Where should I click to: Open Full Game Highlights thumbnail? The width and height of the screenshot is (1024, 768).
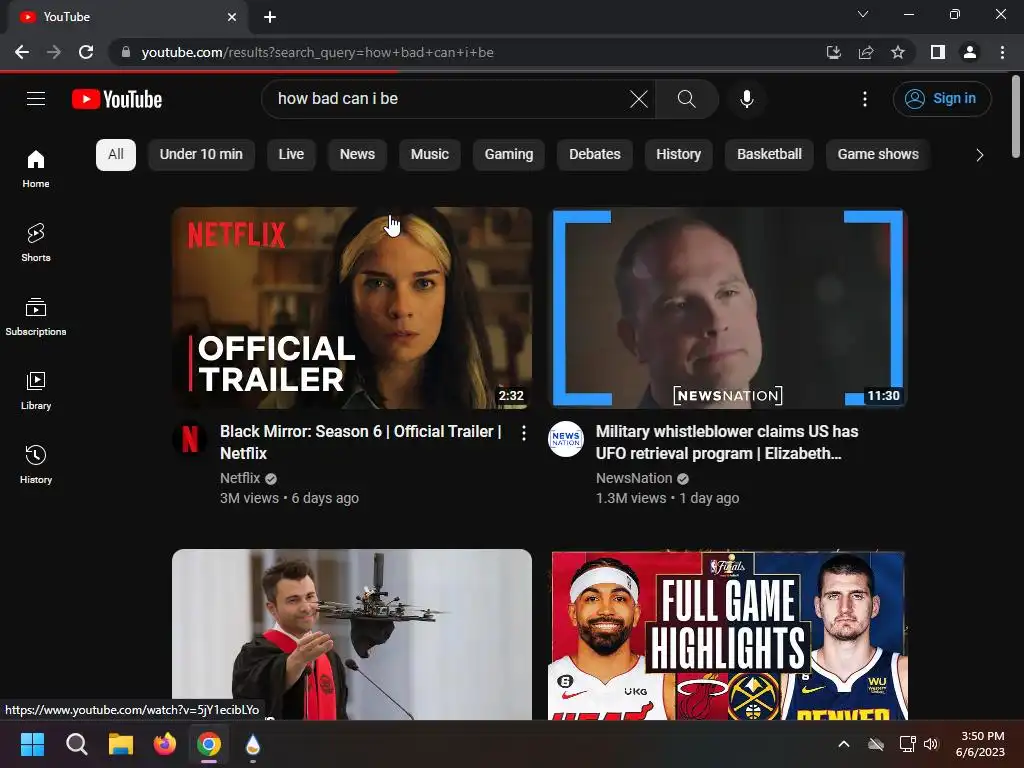coord(728,634)
